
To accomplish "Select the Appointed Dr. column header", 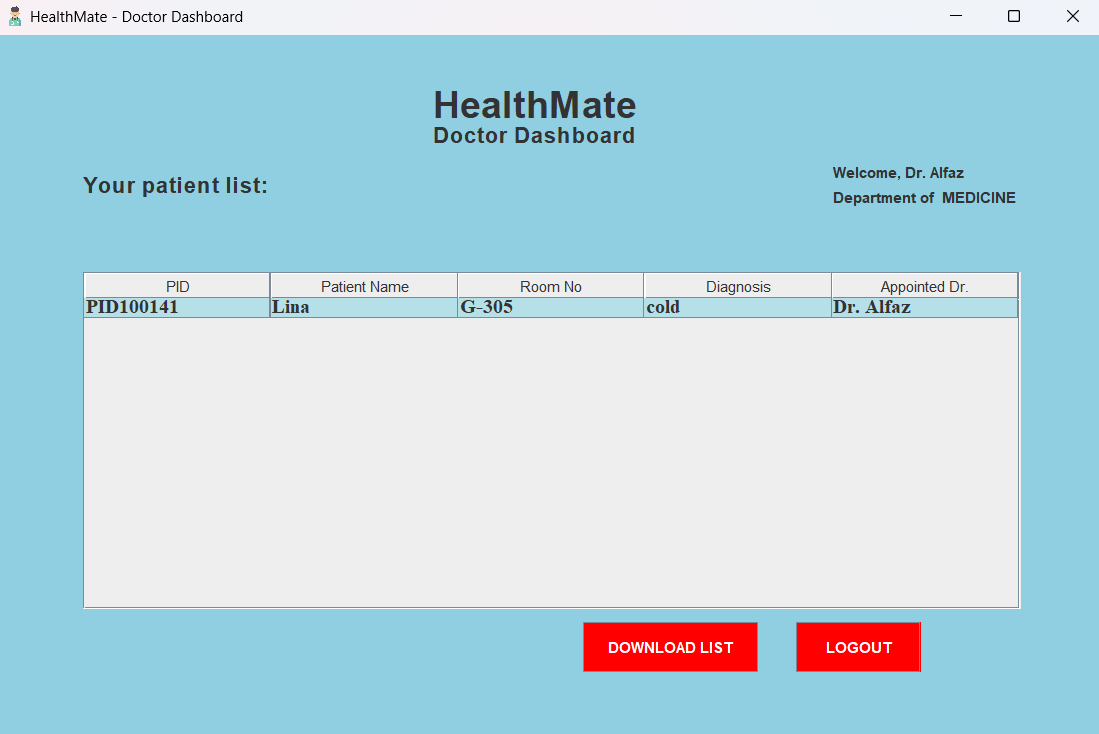I will 924,286.
